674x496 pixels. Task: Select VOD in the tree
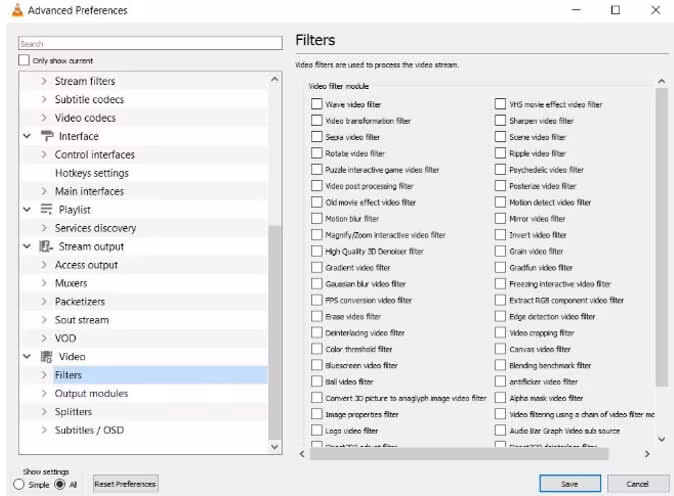point(65,338)
